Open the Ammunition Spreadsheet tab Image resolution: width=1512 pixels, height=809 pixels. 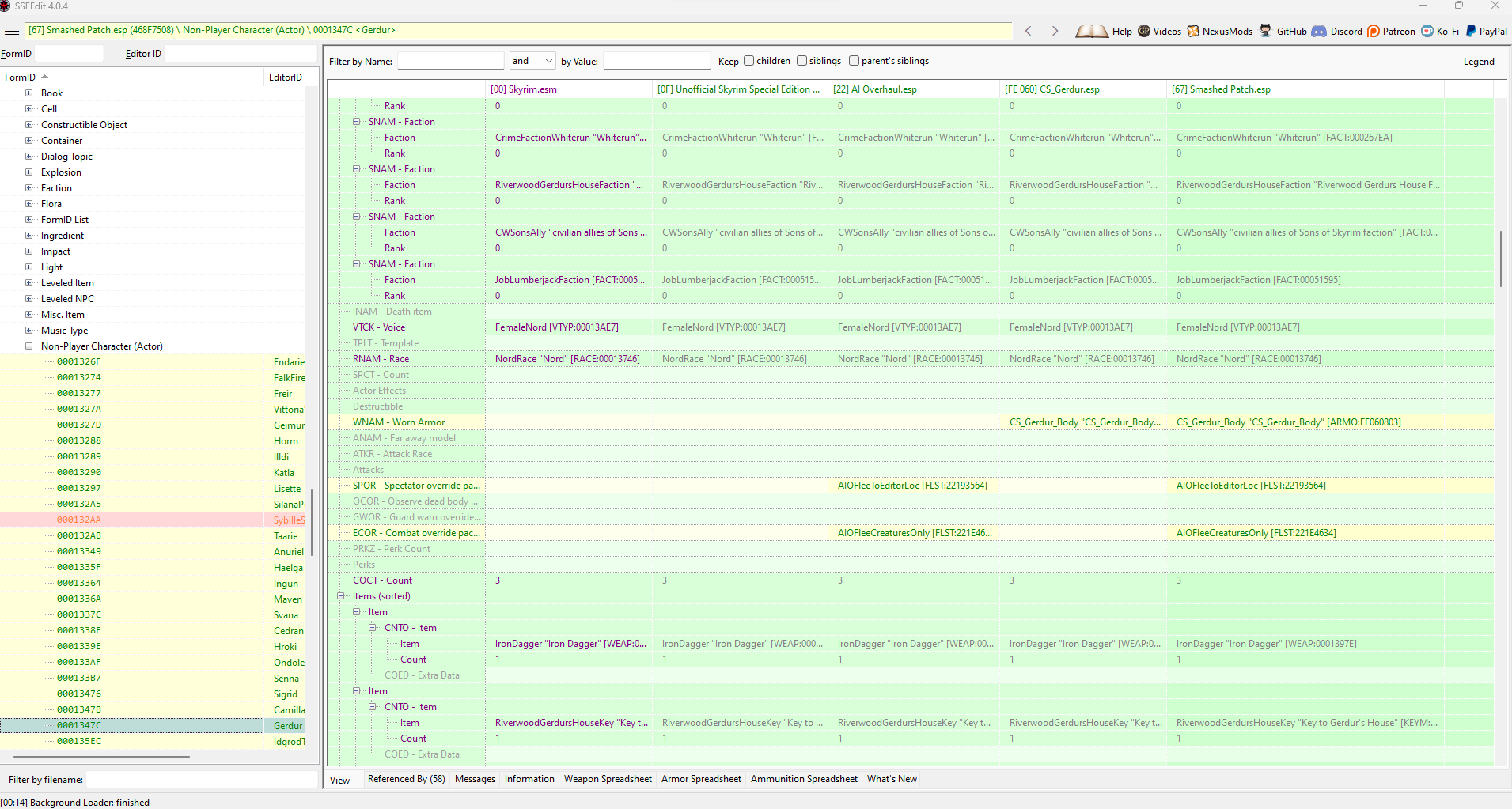pyautogui.click(x=804, y=779)
